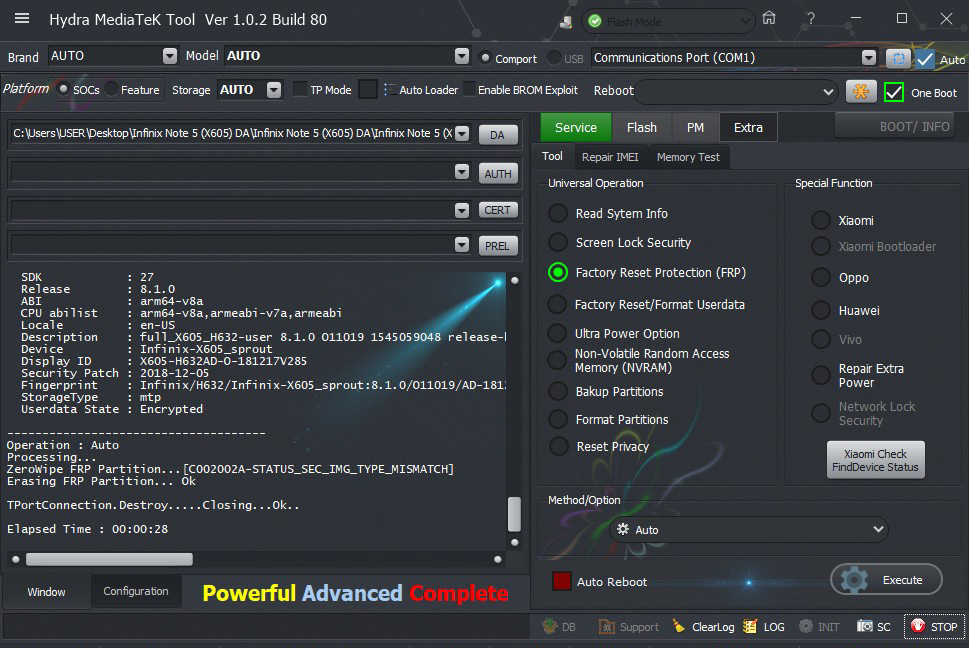Select Screen Lock Security option
The image size is (969, 648).
coord(558,242)
